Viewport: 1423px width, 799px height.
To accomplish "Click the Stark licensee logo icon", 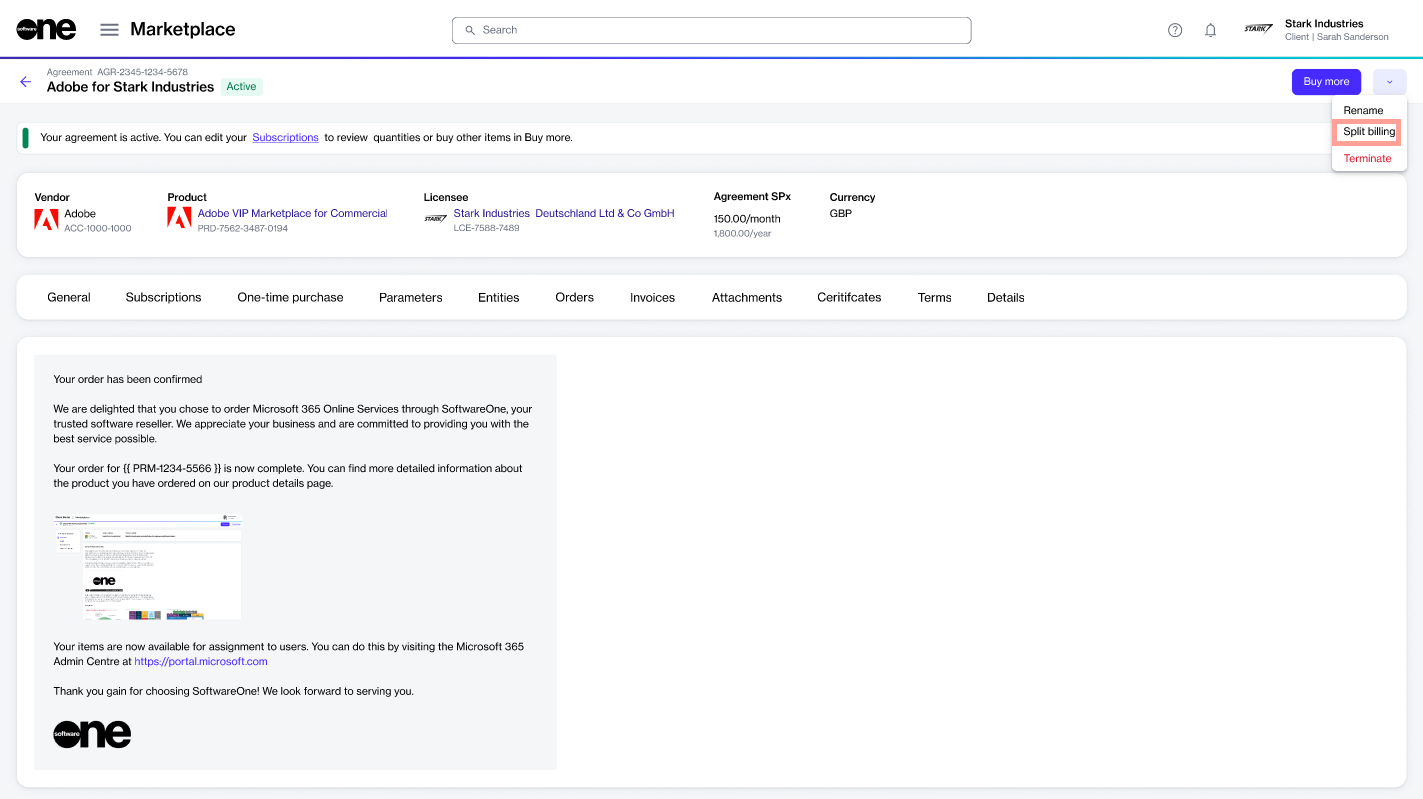I will click(435, 218).
